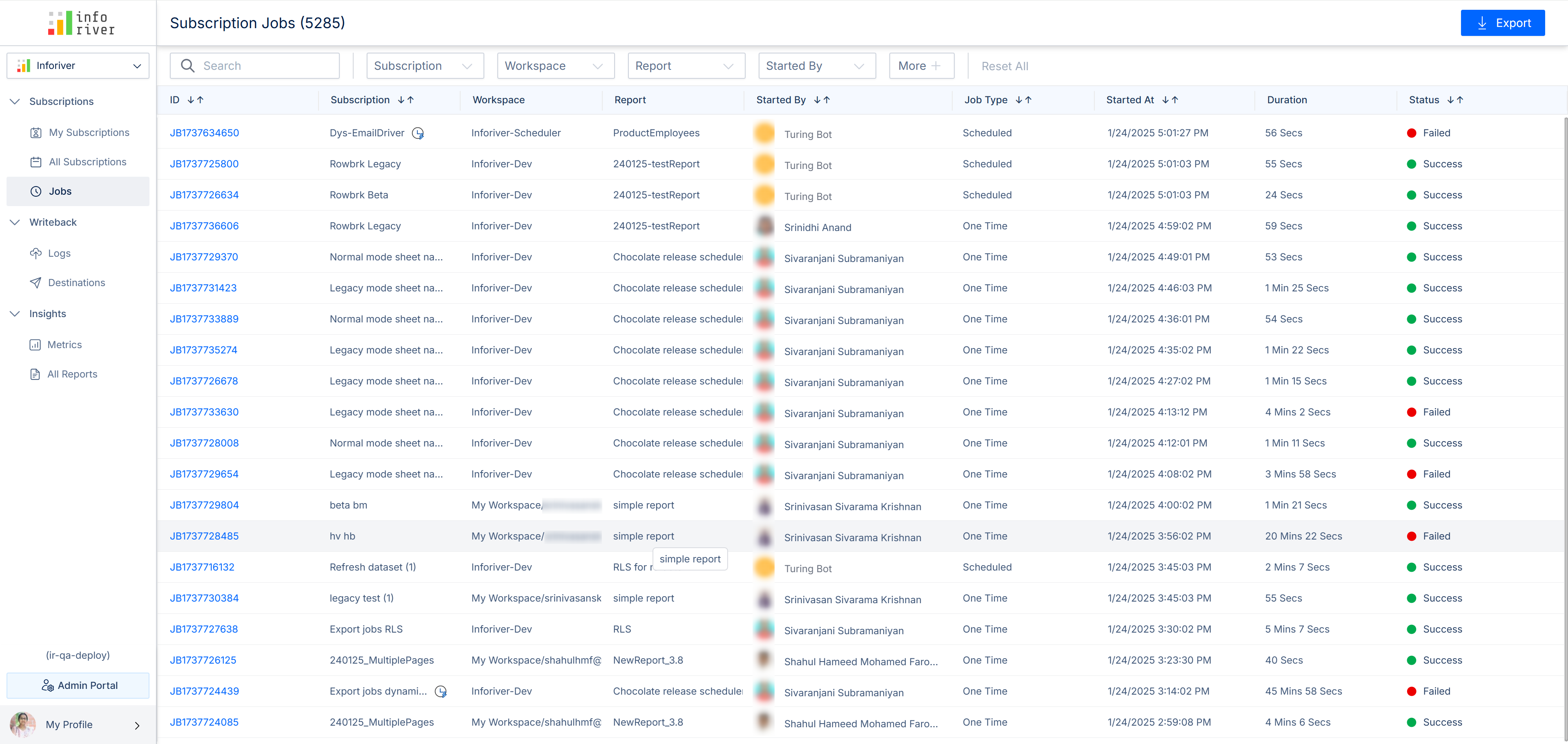Open All Subscriptions in the sidebar

87,162
